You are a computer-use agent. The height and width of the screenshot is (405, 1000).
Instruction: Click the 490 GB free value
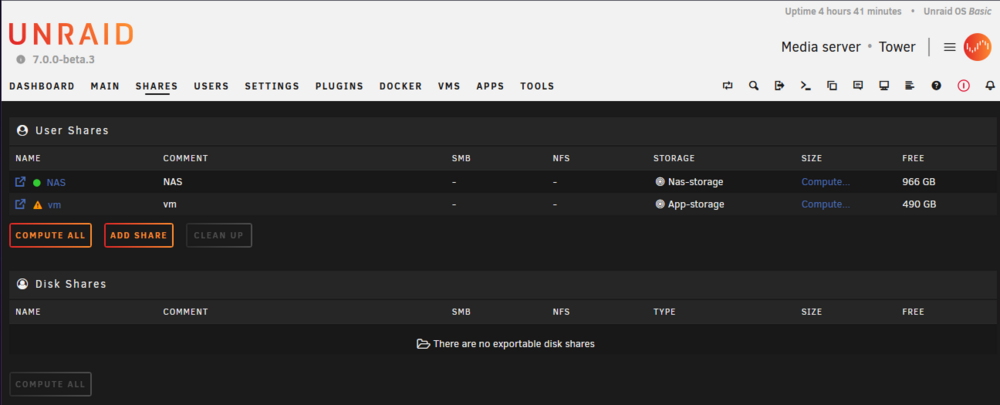[x=919, y=204]
